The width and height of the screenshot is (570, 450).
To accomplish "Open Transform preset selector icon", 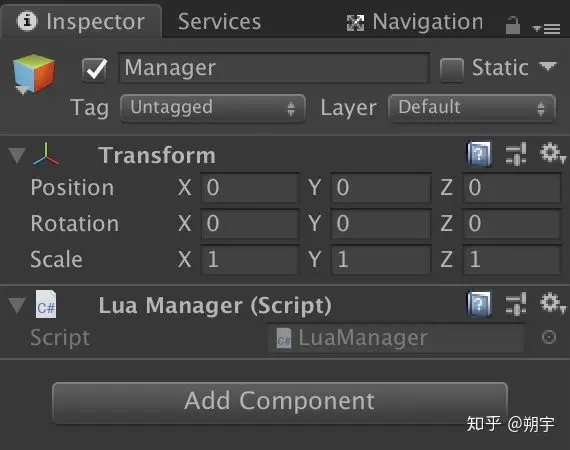I will pyautogui.click(x=516, y=154).
